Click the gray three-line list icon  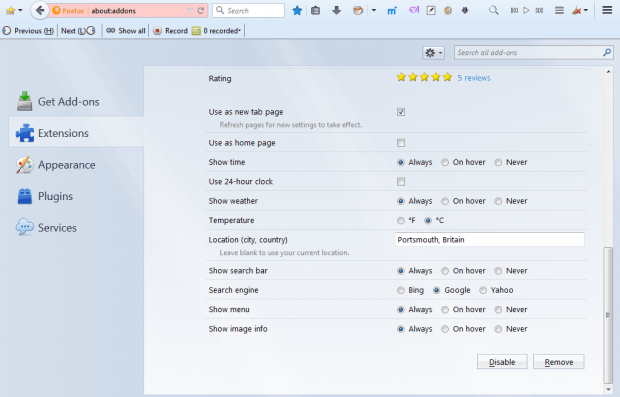point(559,11)
